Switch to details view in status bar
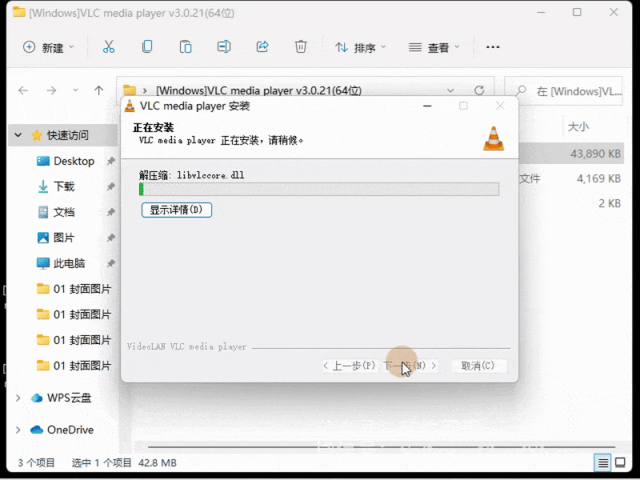This screenshot has width=640, height=480. pos(603,462)
